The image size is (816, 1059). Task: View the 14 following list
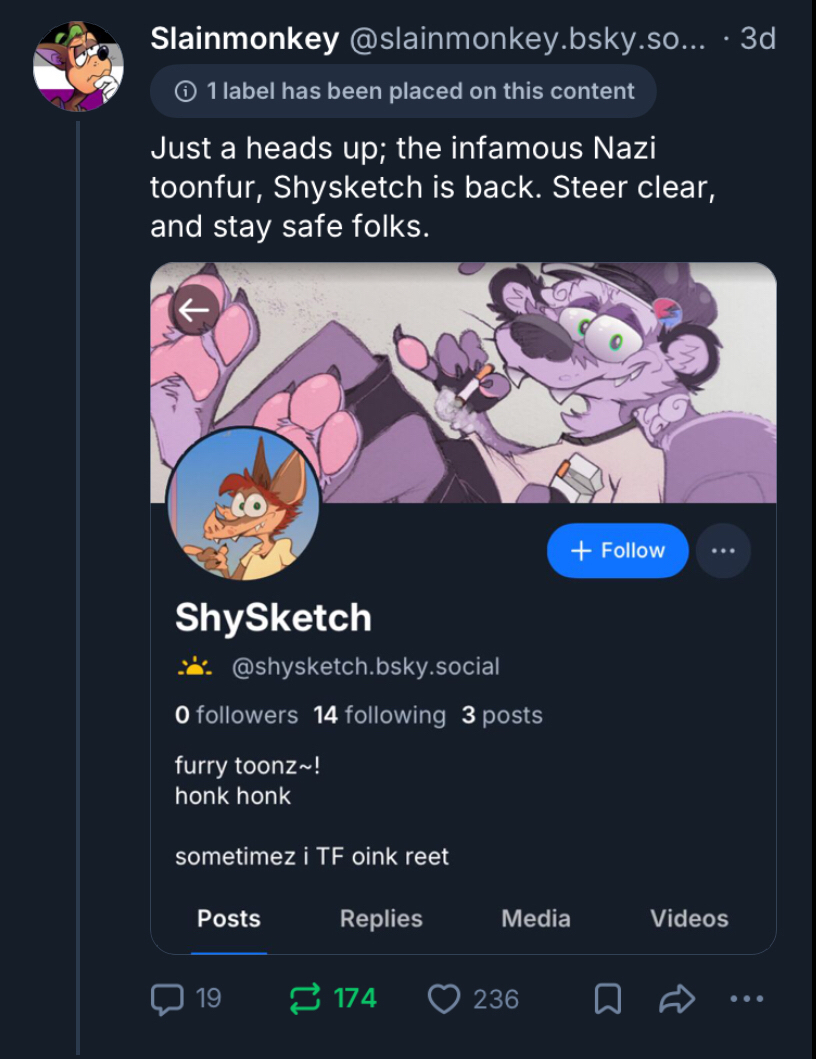[379, 715]
